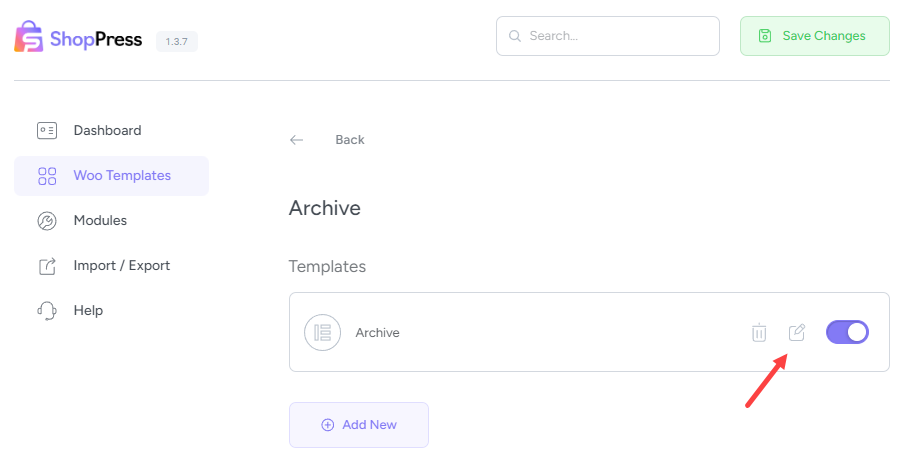The height and width of the screenshot is (464, 907).
Task: Go to Modules in the sidebar
Action: click(100, 220)
